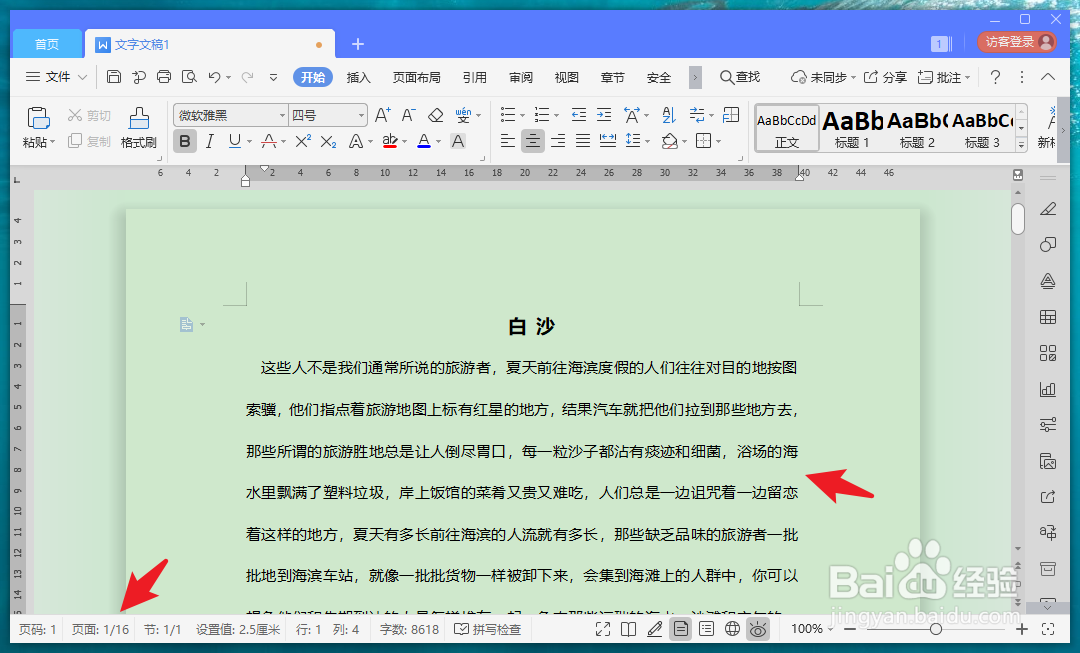Open the font size dropdown
Viewport: 1080px width, 653px height.
361,115
